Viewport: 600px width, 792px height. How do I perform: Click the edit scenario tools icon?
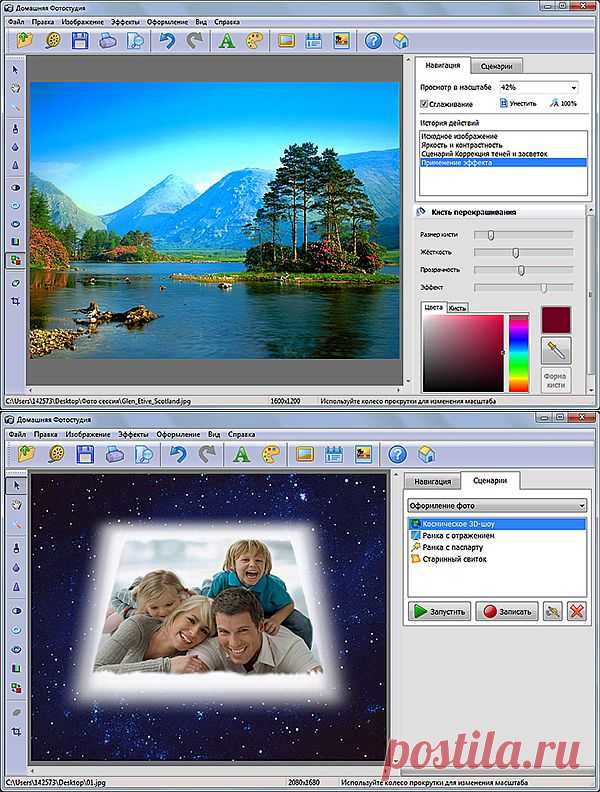click(x=553, y=611)
